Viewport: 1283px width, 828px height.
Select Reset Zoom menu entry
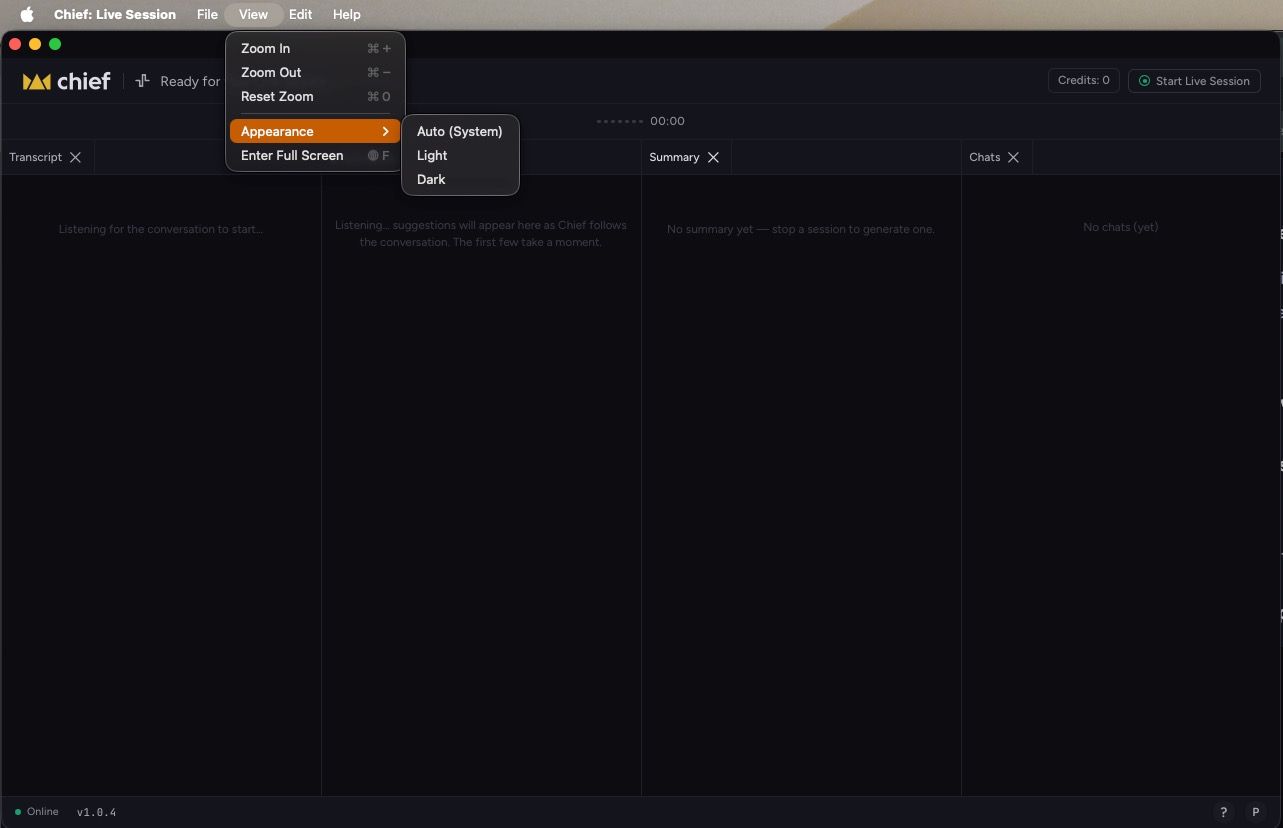click(315, 96)
